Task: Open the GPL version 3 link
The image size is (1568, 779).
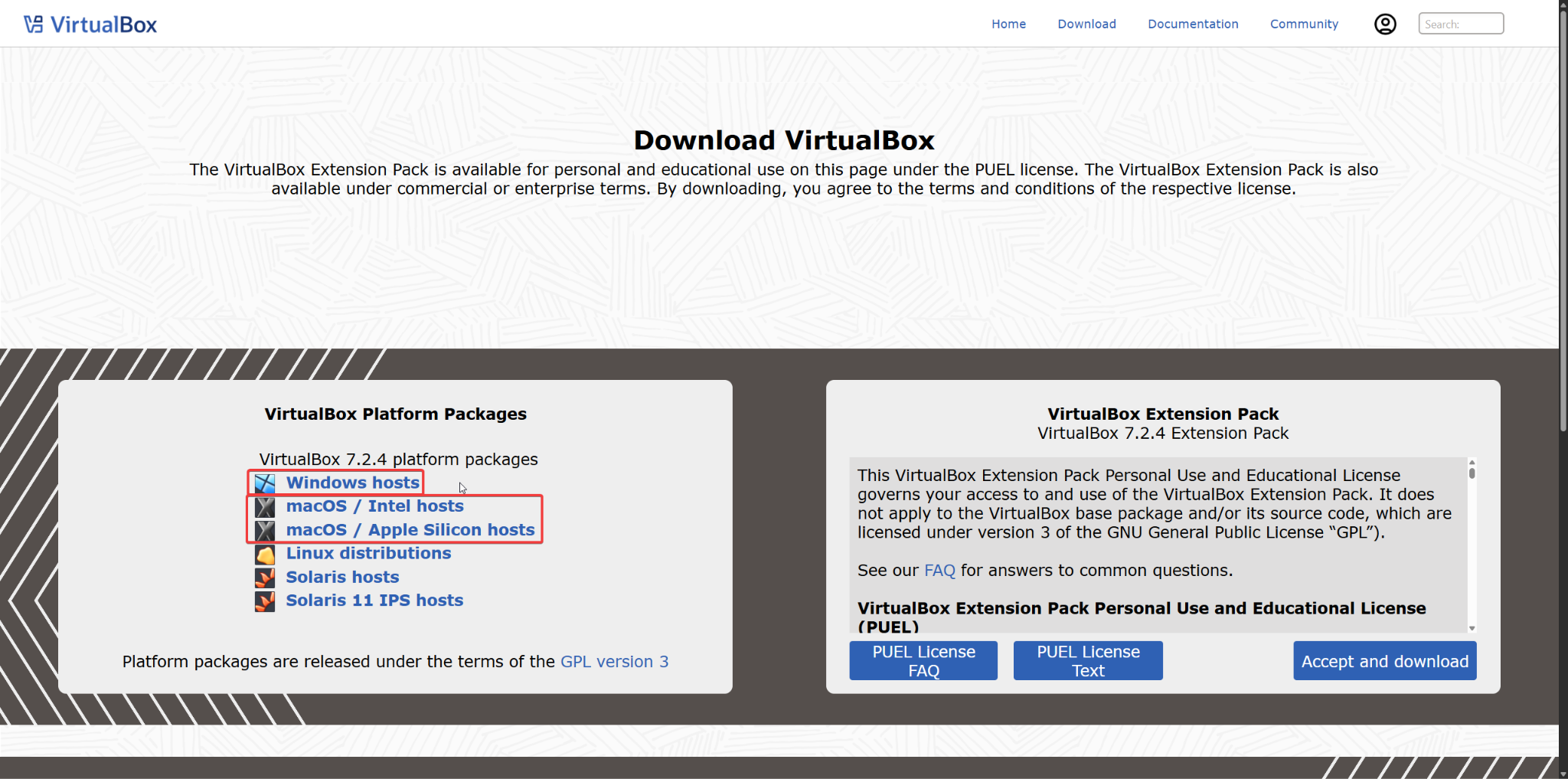Action: point(614,661)
